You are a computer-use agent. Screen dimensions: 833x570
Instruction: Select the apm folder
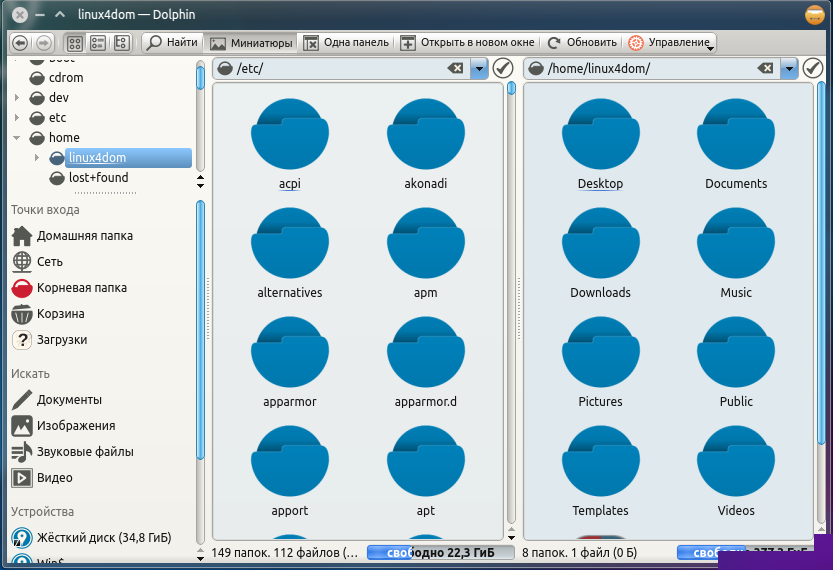tap(426, 253)
